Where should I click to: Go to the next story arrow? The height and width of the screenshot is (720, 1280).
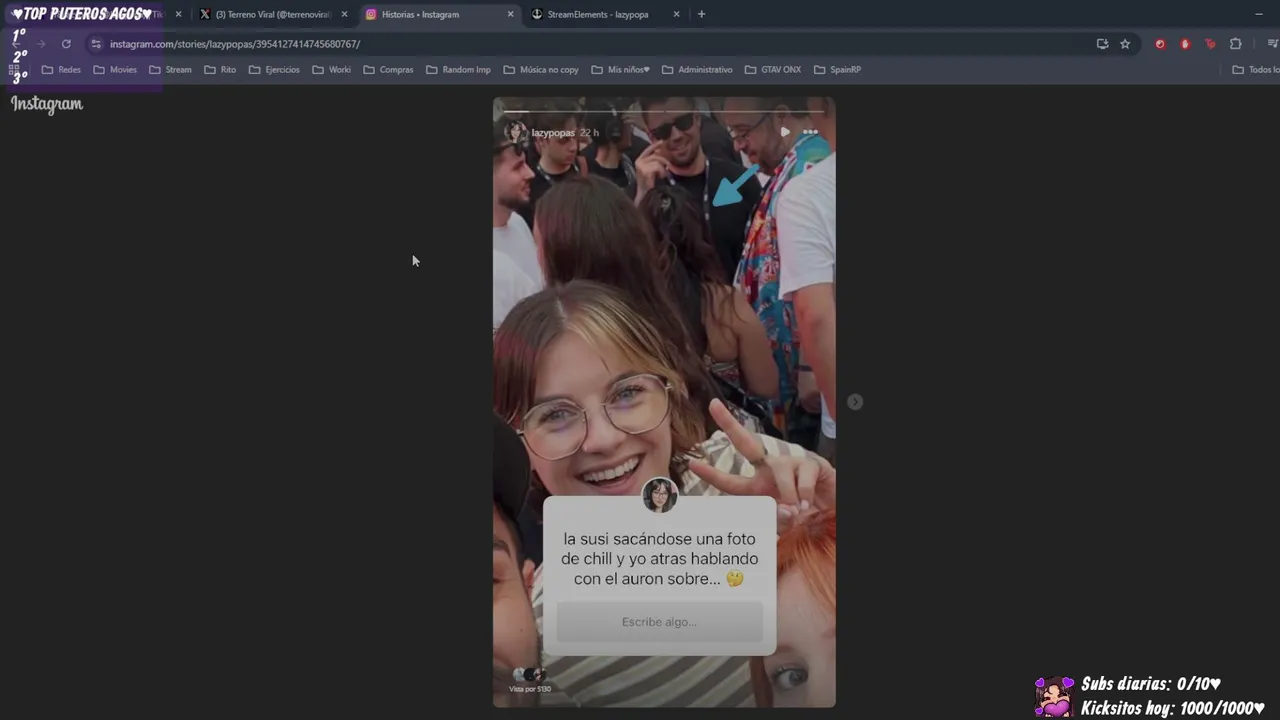[855, 402]
